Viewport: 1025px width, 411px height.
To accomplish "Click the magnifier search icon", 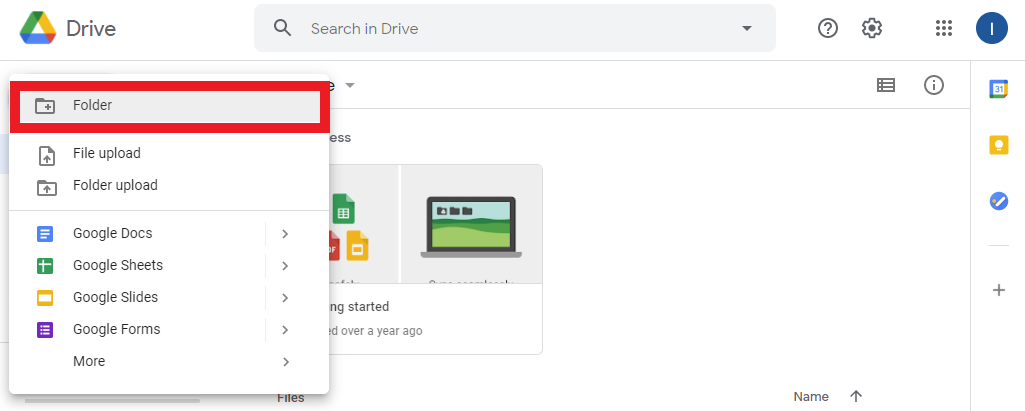I will click(282, 28).
